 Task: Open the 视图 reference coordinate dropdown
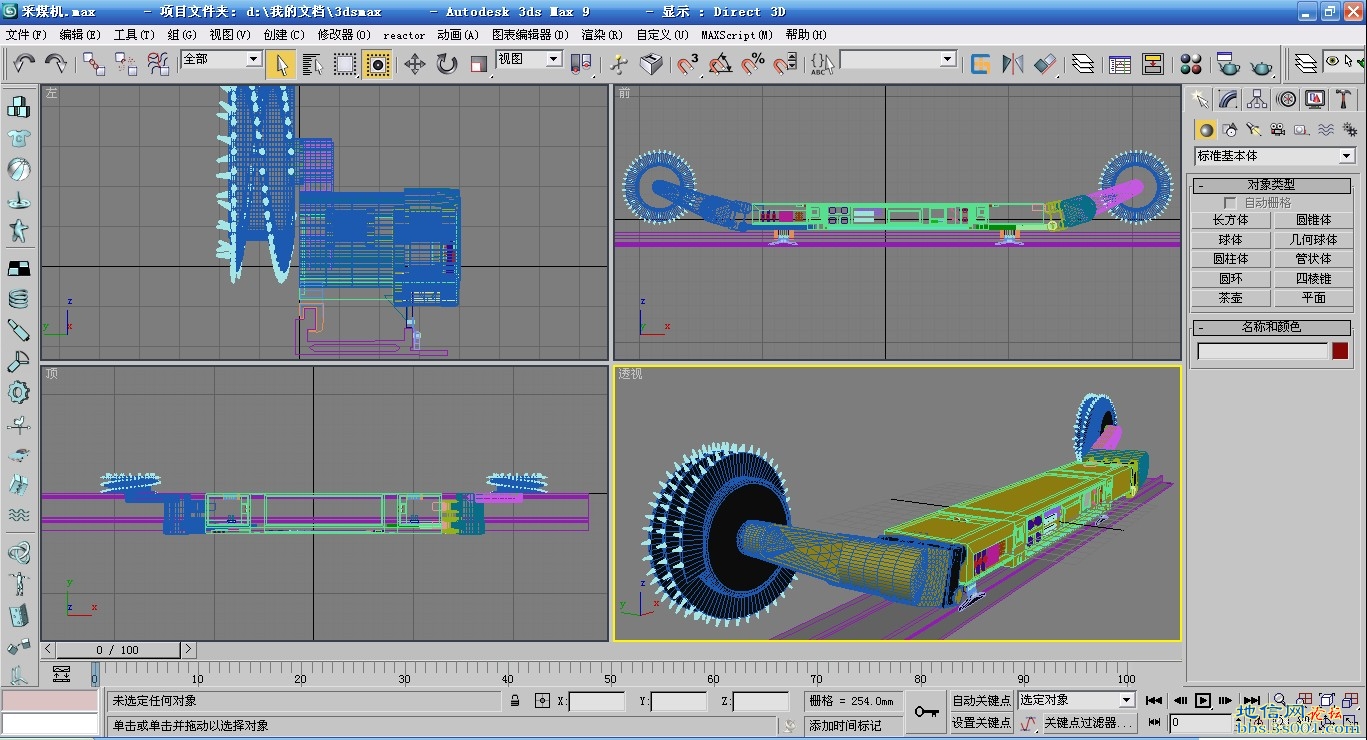529,60
